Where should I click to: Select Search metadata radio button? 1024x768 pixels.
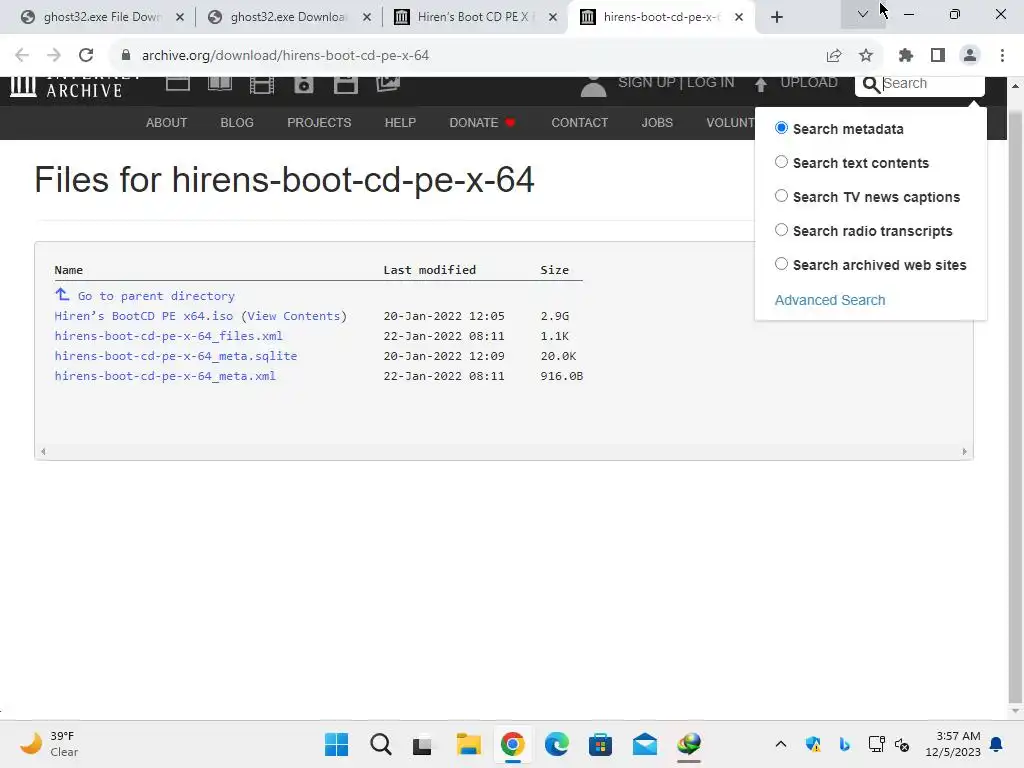[x=781, y=128]
